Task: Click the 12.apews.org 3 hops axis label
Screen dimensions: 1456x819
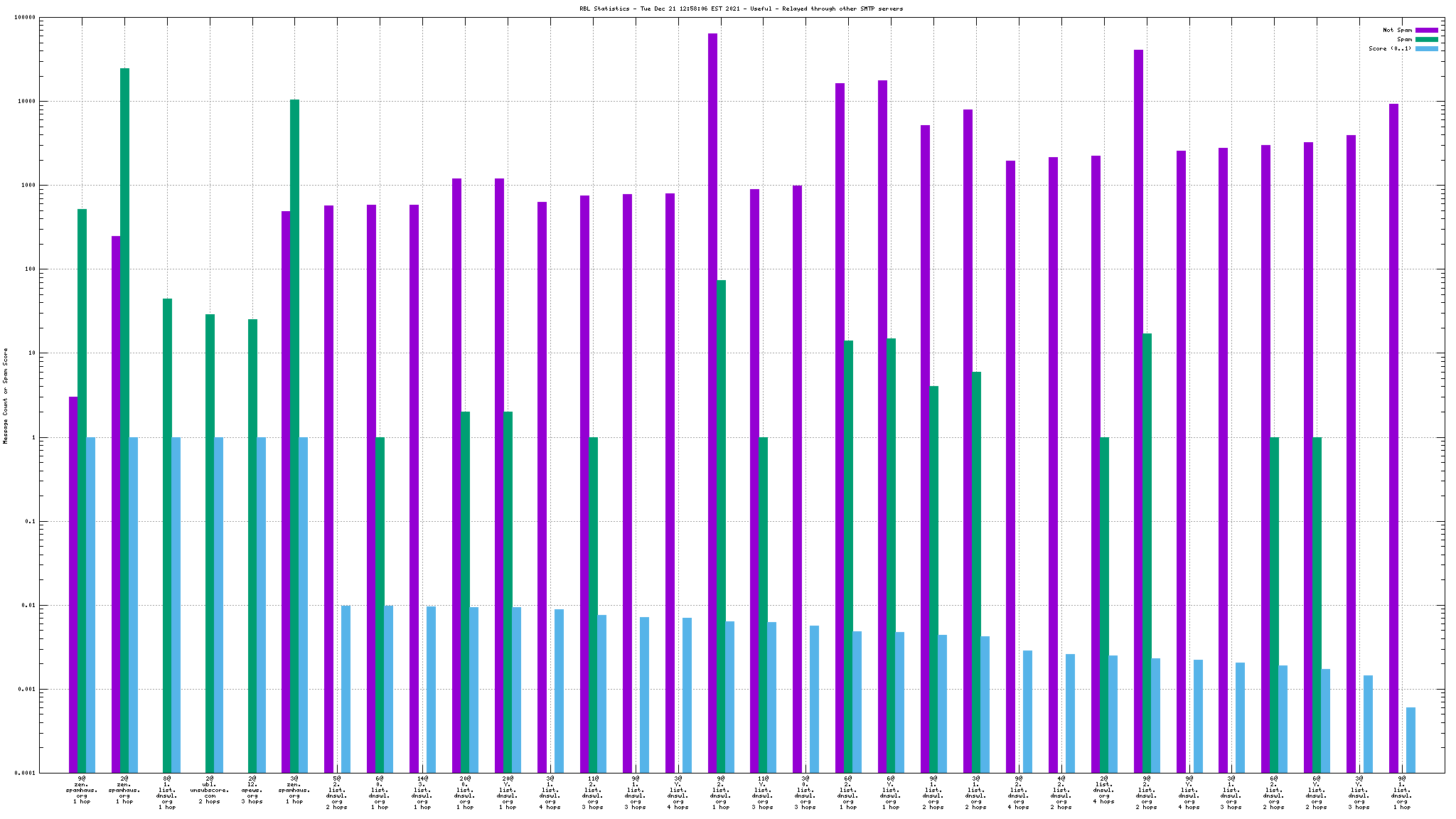Action: (252, 791)
